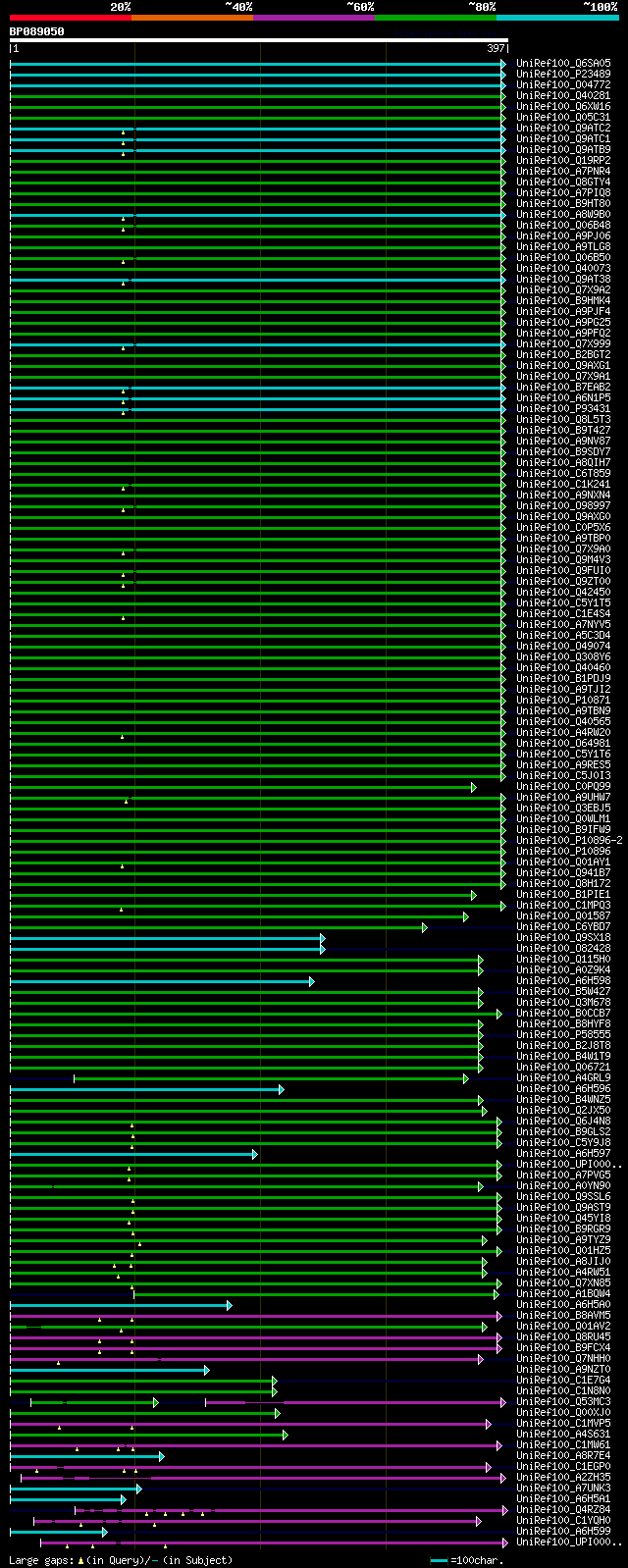This screenshot has height=1568, width=628.
Task: Click hit label UniRef100_O98997
Action: click(563, 505)
